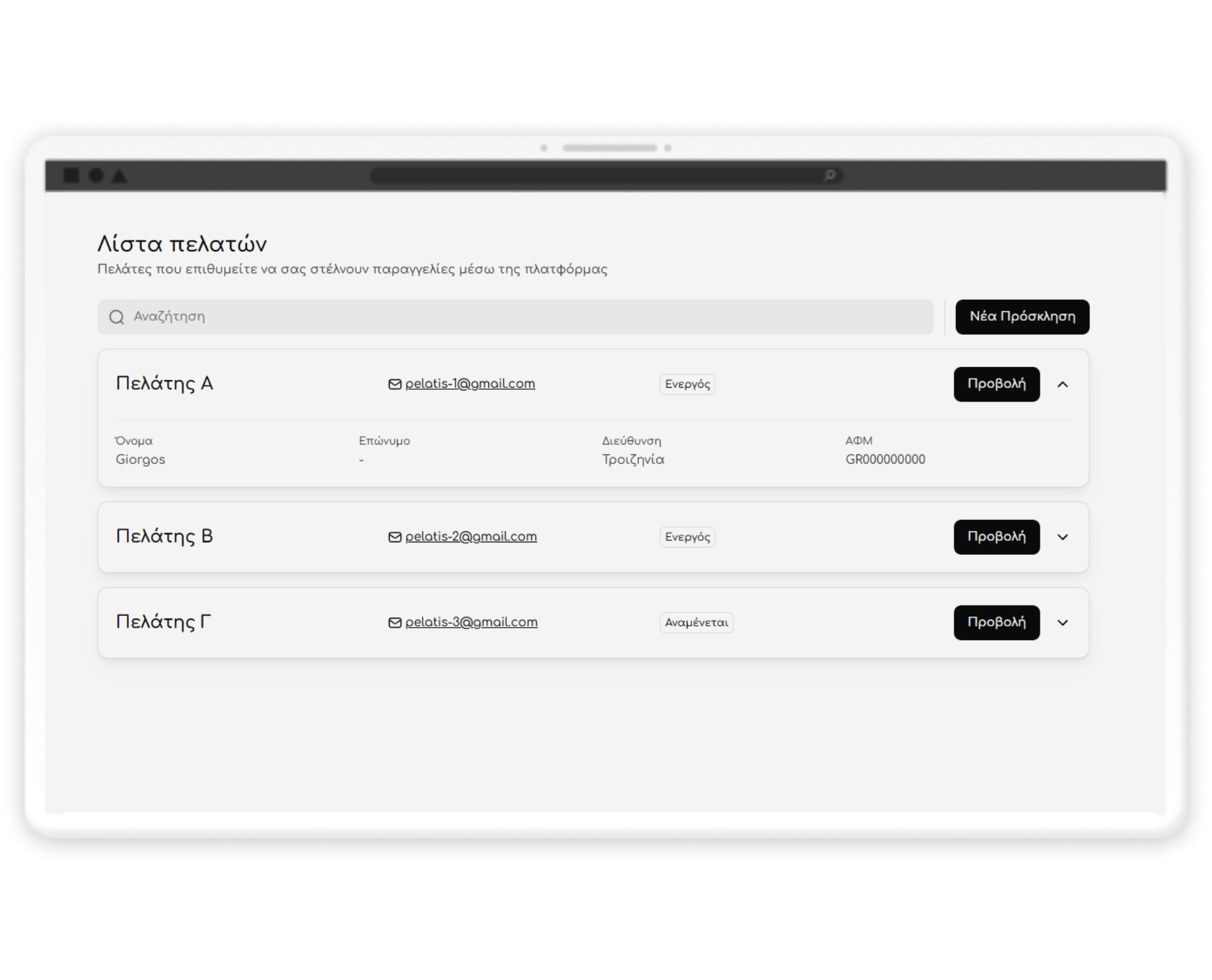Screen dimensions: 1212x980
Task: Click the envelope icon beside pelatis-2@gmail.com
Action: tap(394, 538)
